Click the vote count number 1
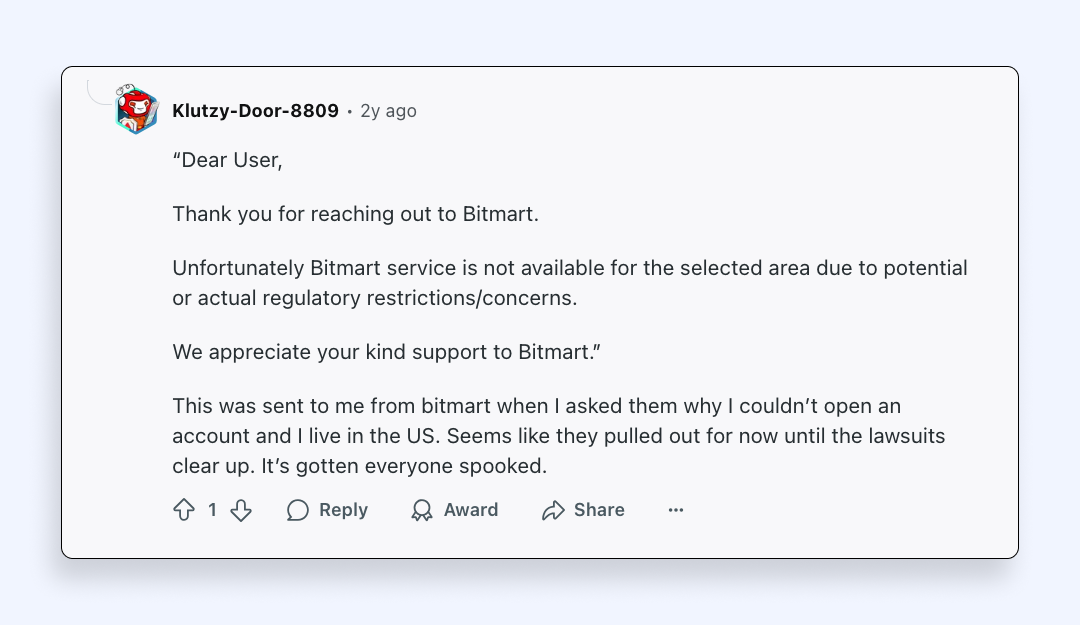Viewport: 1080px width, 625px height. (x=212, y=510)
